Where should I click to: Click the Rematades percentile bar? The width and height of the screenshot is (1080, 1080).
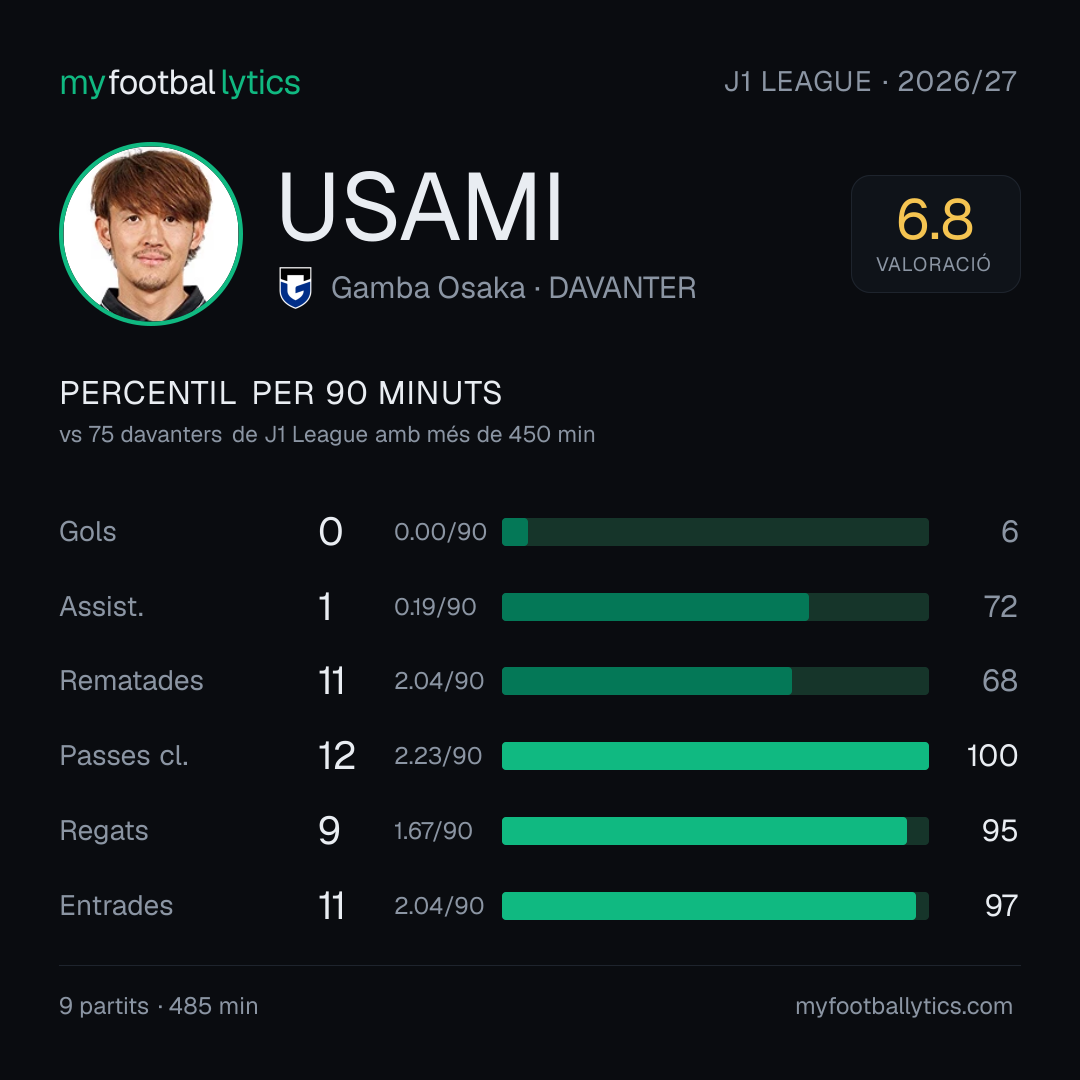[x=715, y=681]
